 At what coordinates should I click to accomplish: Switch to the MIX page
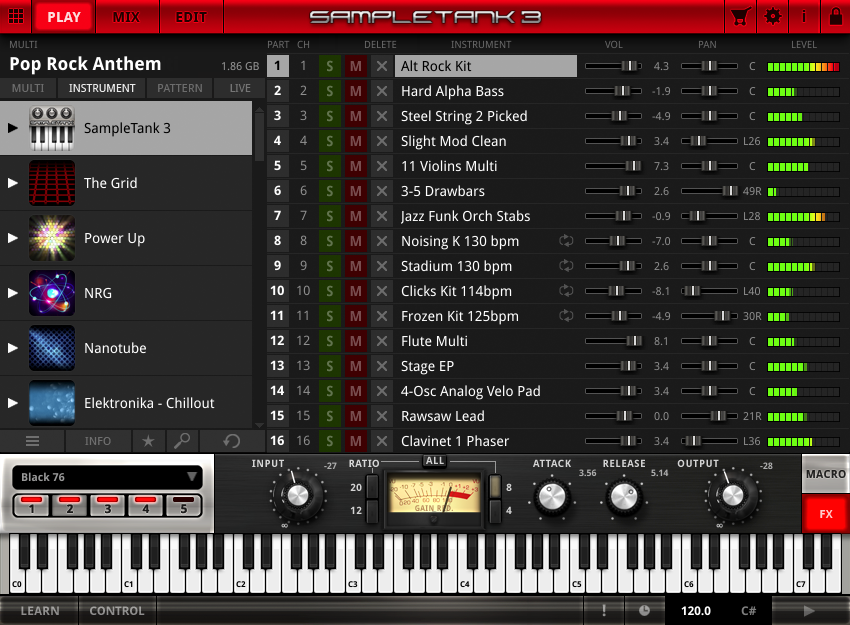pos(126,17)
